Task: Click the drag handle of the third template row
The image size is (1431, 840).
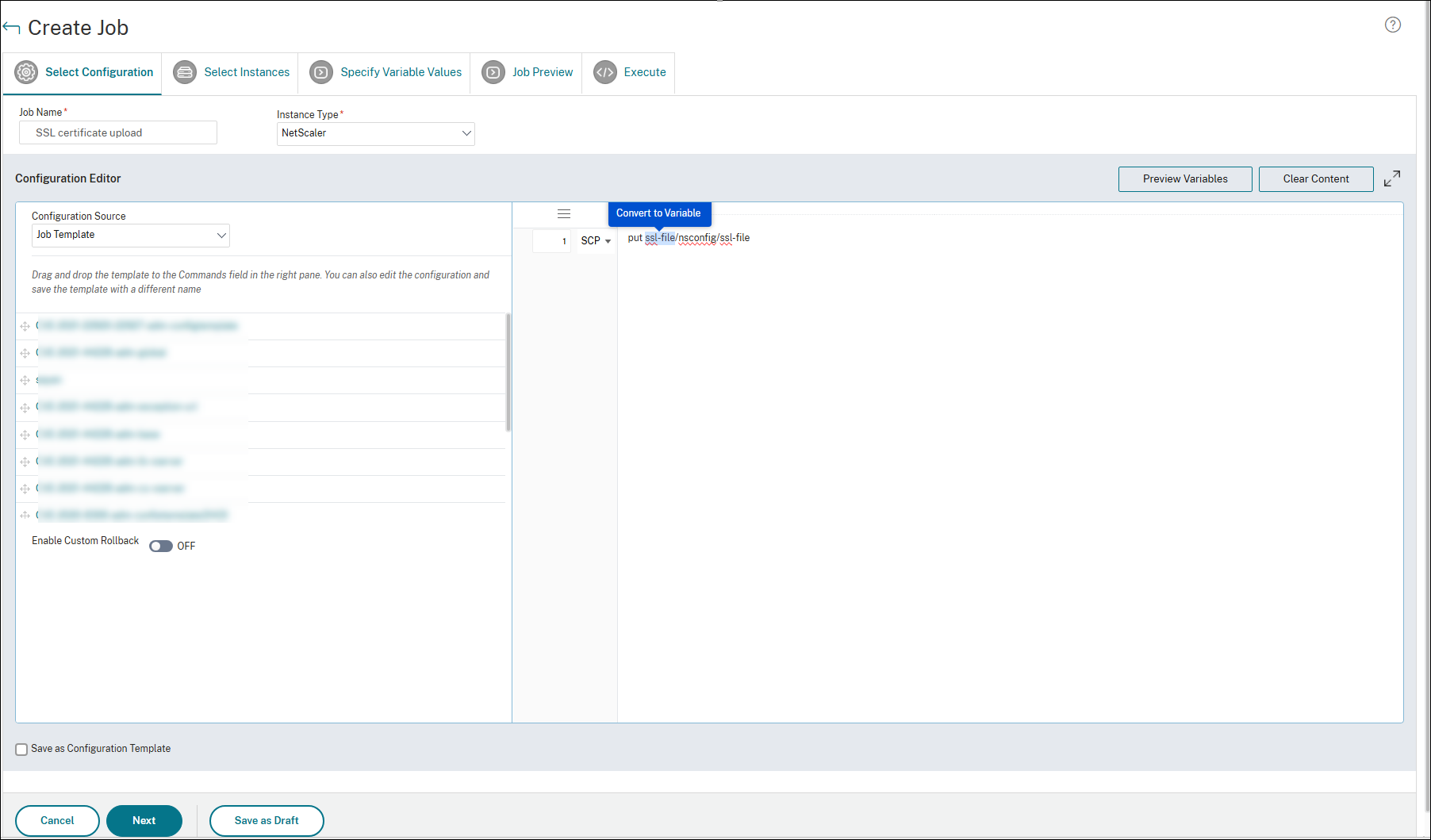Action: click(x=25, y=380)
